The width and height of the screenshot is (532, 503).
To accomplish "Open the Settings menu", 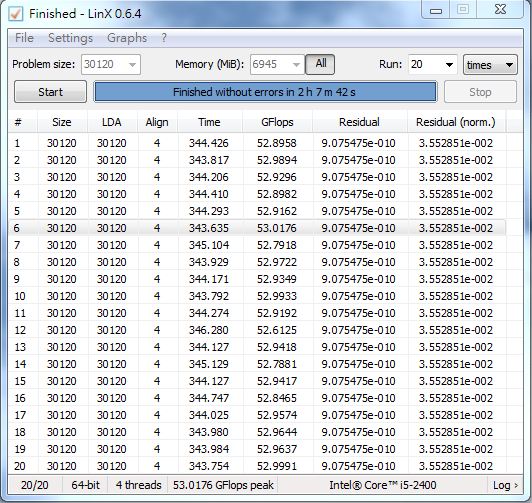I will (70, 38).
